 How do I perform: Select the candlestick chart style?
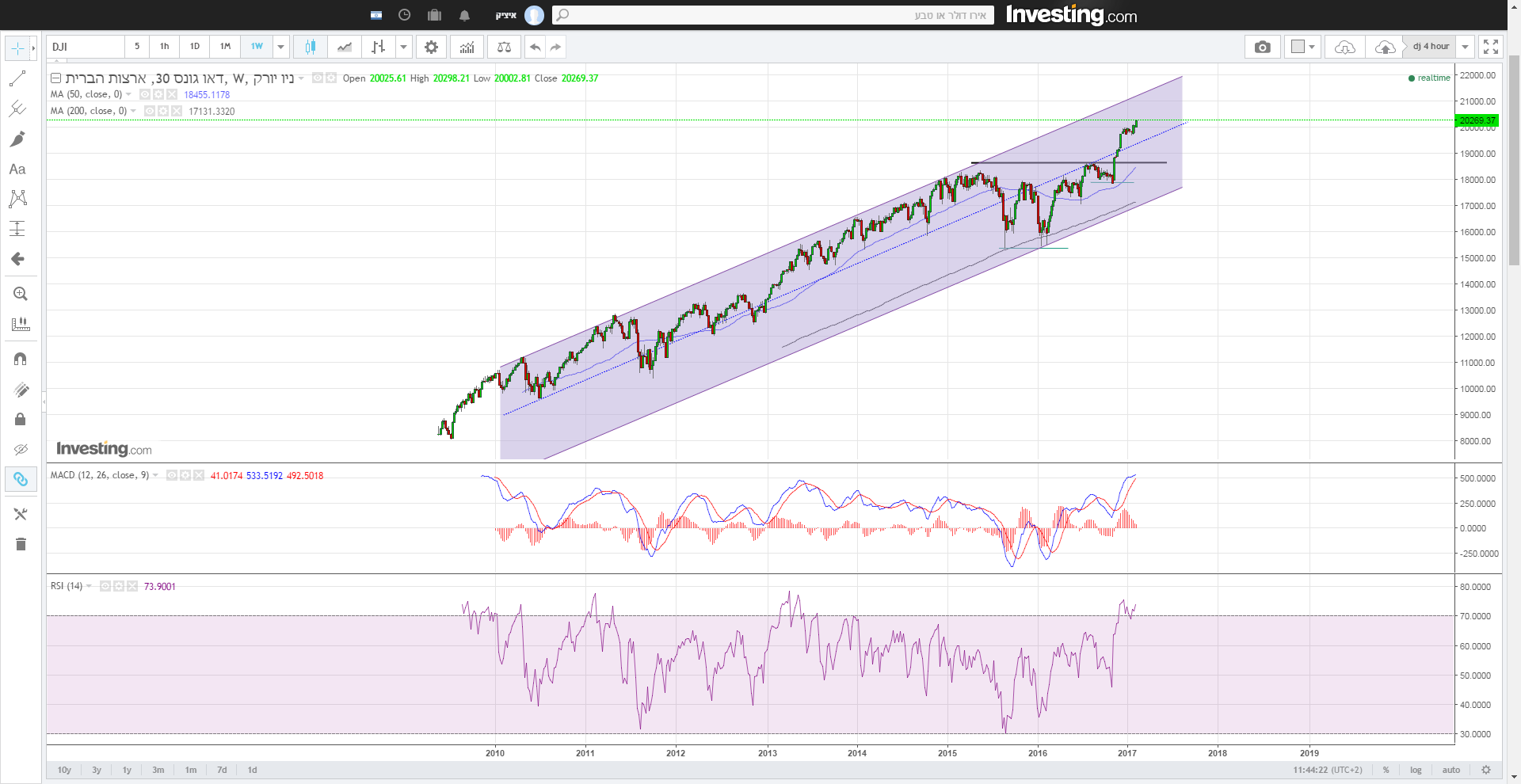(x=311, y=47)
